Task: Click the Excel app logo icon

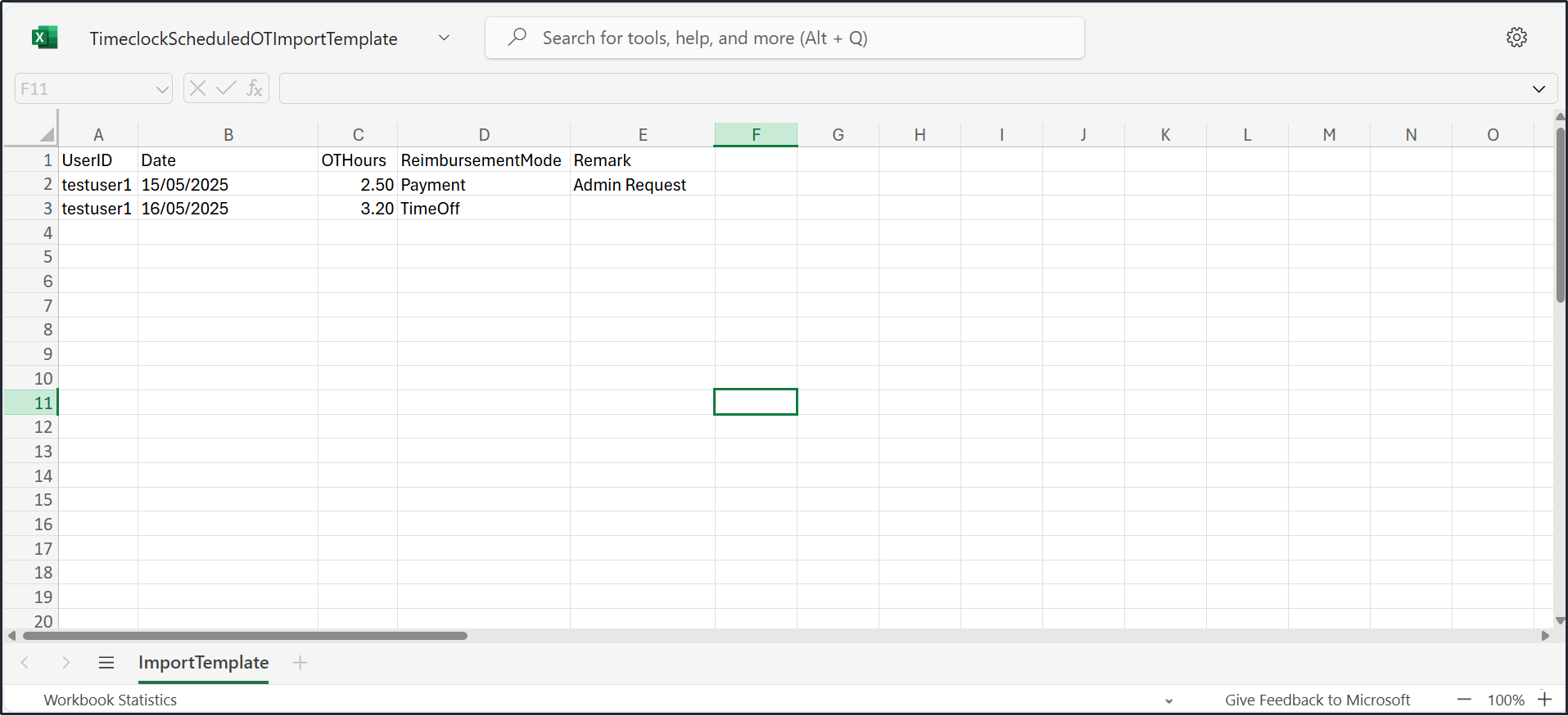Action: pyautogui.click(x=44, y=38)
